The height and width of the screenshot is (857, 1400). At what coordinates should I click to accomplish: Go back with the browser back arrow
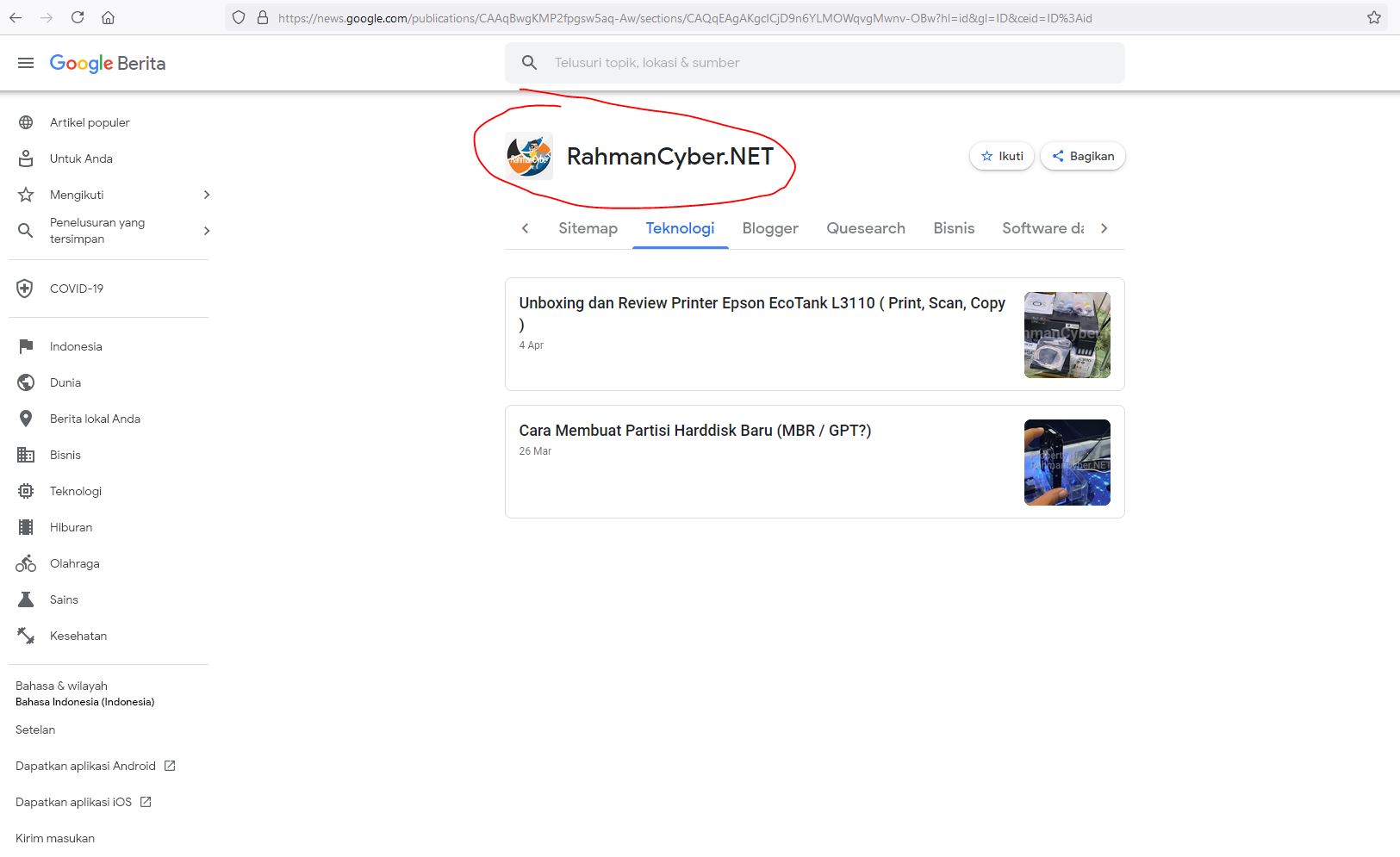click(x=16, y=17)
